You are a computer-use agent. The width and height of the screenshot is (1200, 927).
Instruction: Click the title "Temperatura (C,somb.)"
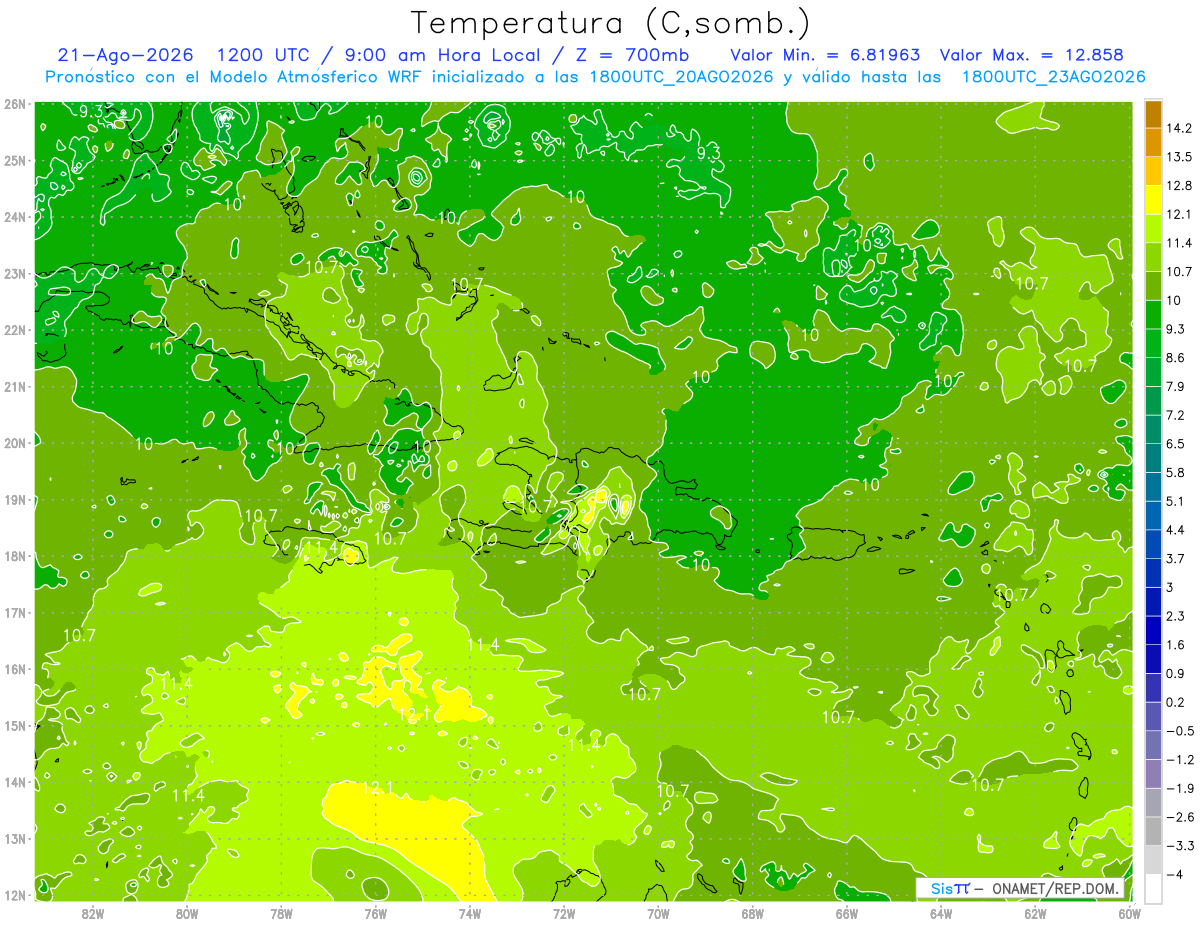pos(610,23)
